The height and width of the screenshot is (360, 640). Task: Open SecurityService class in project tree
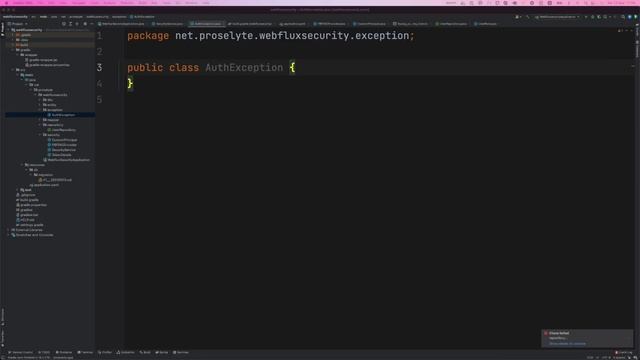pyautogui.click(x=64, y=150)
